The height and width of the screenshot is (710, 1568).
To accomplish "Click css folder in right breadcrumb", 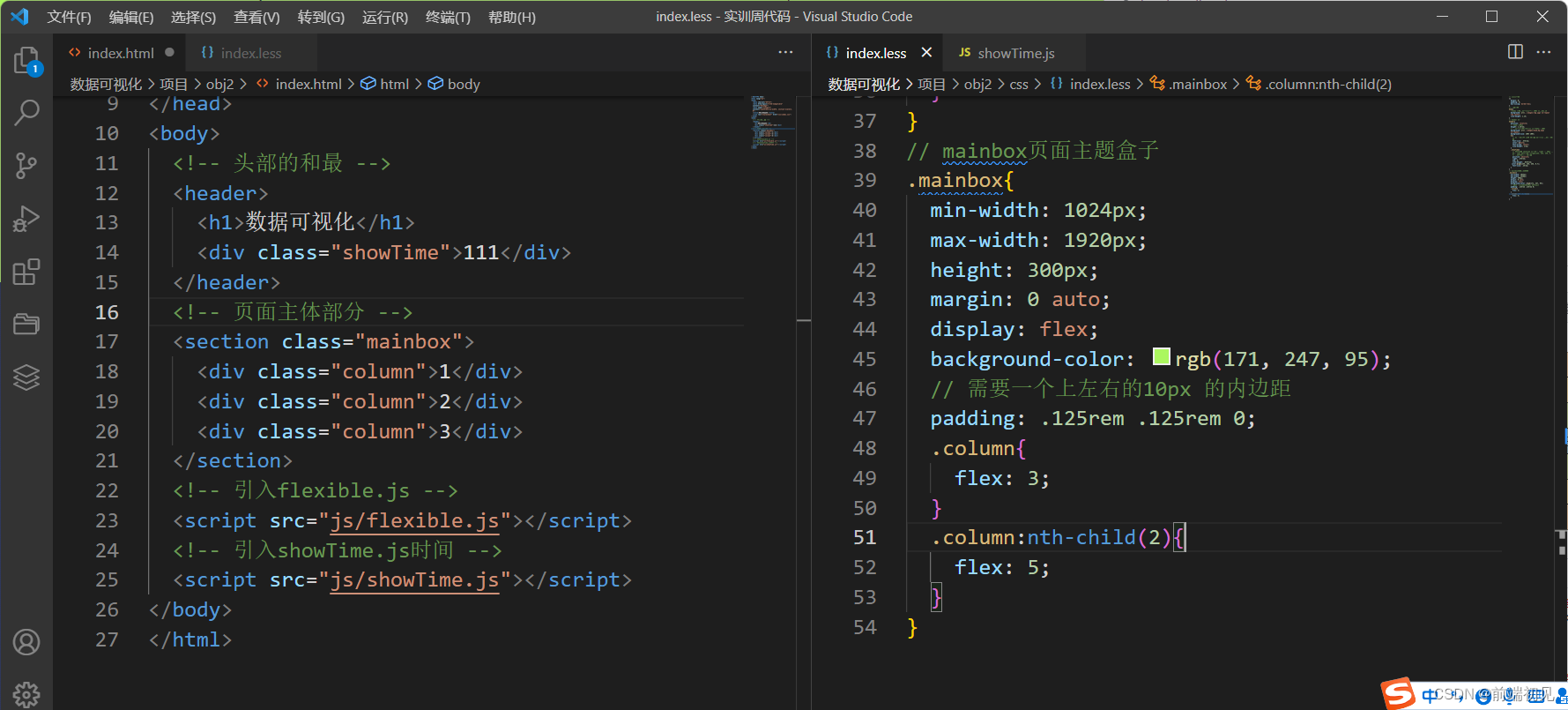I will [x=1019, y=84].
